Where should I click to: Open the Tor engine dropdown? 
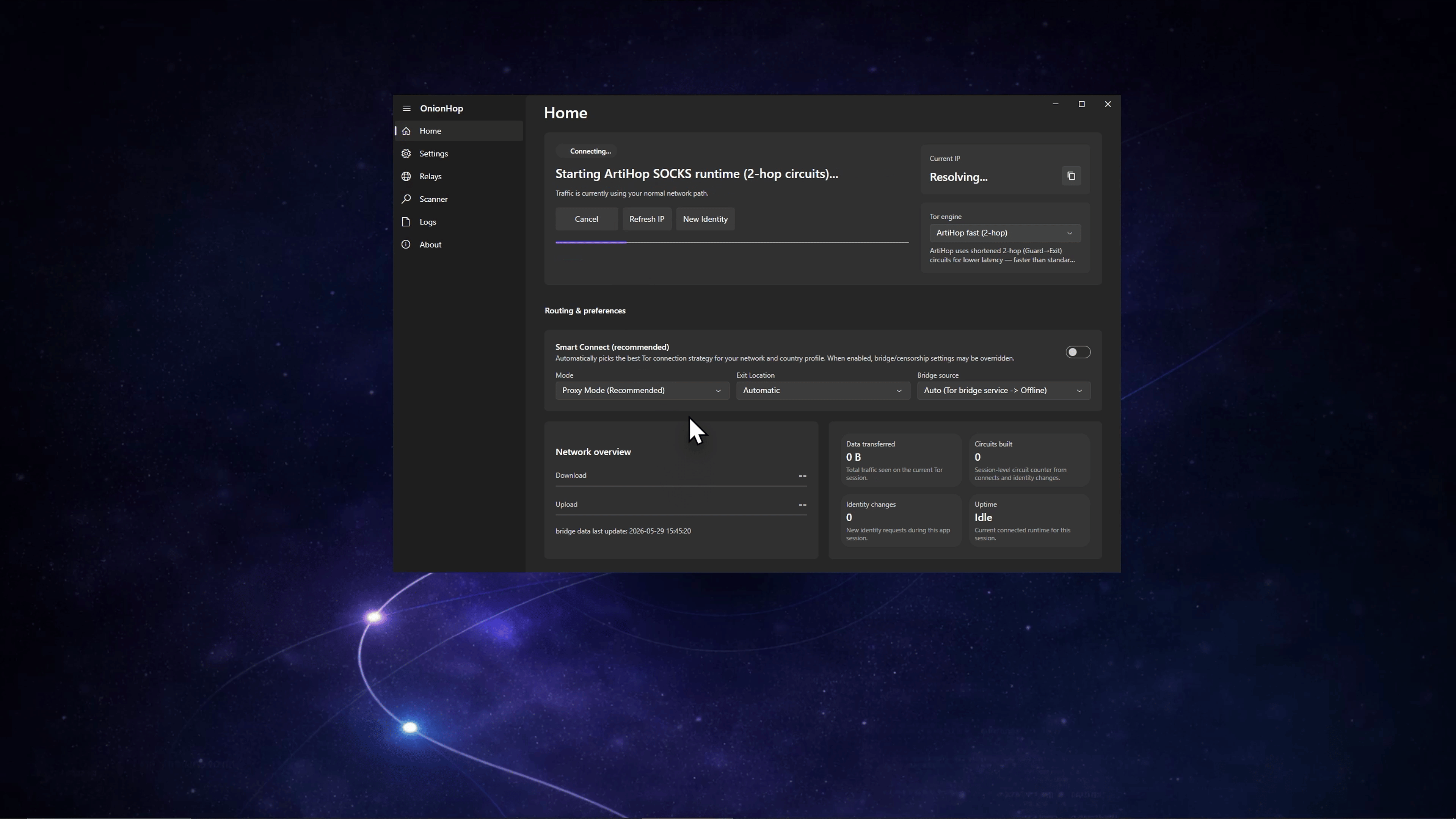[x=1005, y=233]
